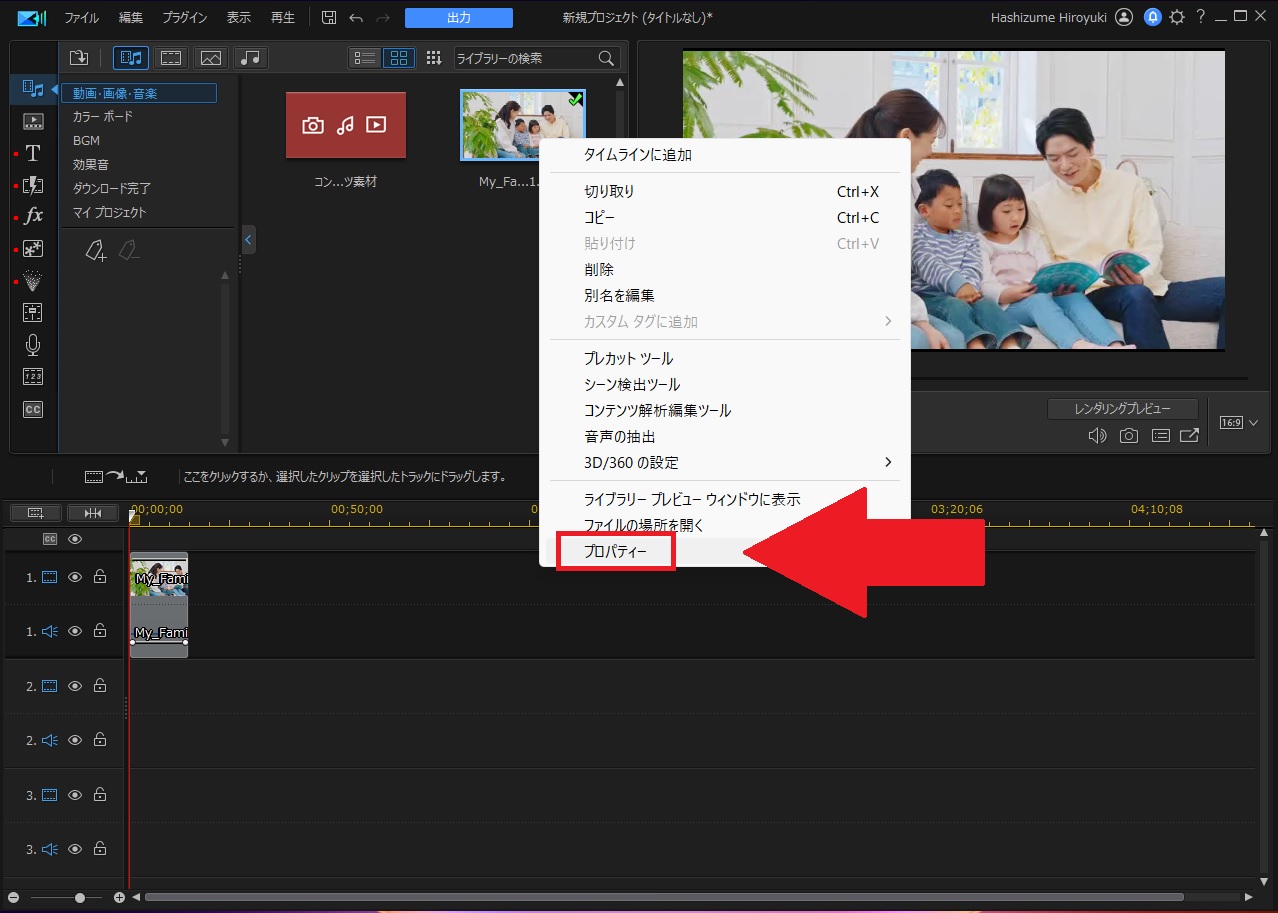The width and height of the screenshot is (1278, 913).
Task: Open the 表示 menu
Action: pos(239,18)
